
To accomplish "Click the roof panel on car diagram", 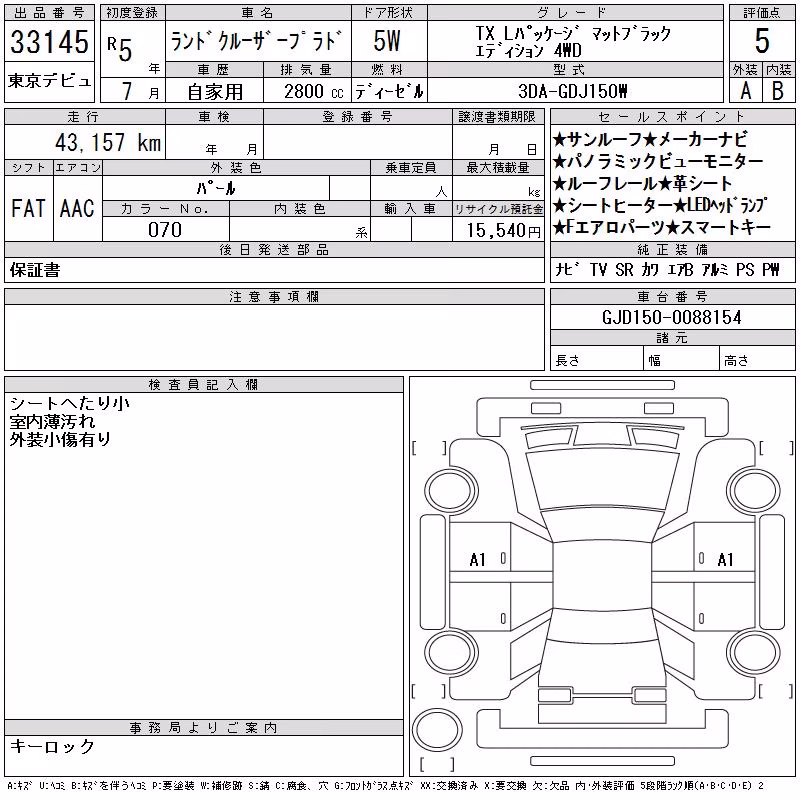I will pos(603,576).
